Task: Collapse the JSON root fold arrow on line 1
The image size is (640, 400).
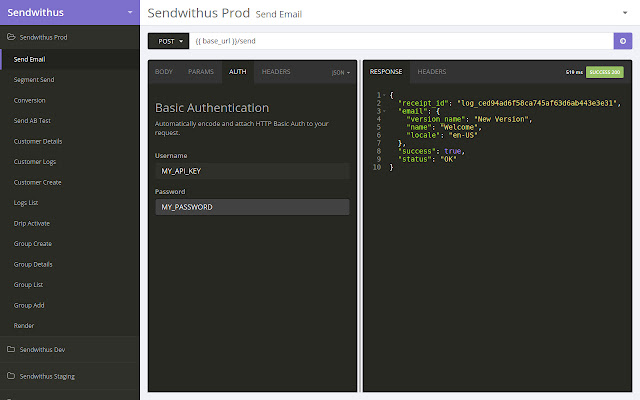Action: (x=386, y=94)
